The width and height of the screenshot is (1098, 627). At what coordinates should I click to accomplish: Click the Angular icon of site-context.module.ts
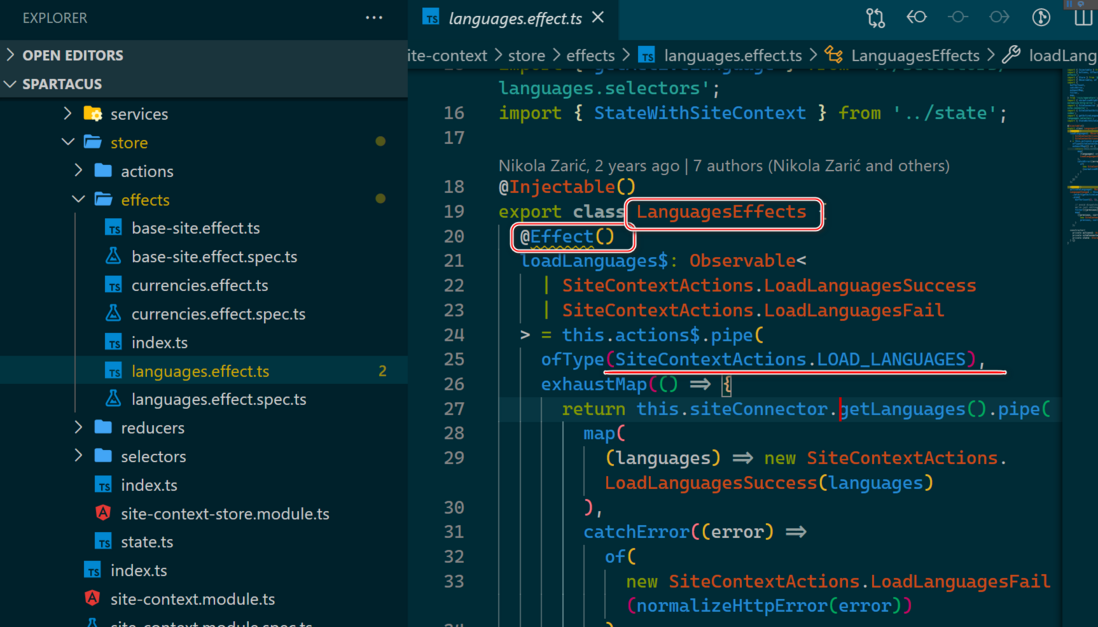[x=92, y=598]
